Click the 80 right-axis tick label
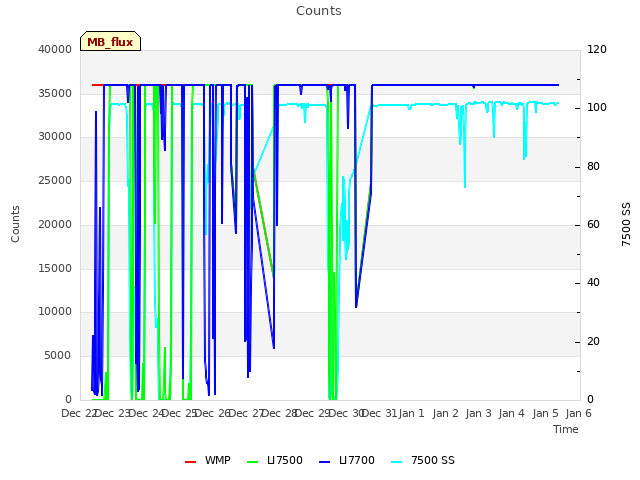Image resolution: width=640 pixels, height=480 pixels. [x=593, y=167]
